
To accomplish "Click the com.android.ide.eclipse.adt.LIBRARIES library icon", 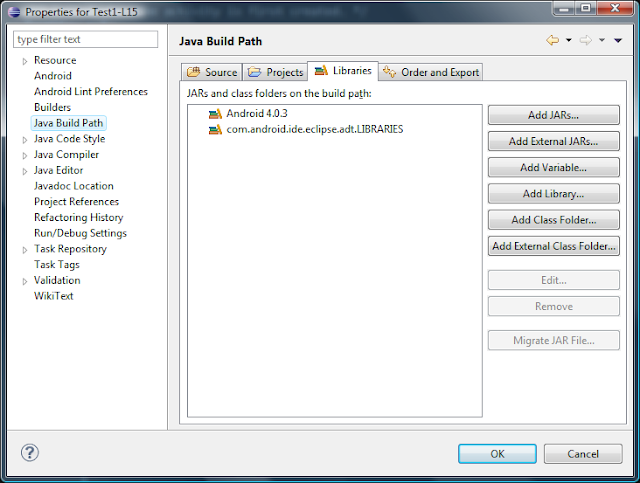I will [x=215, y=129].
